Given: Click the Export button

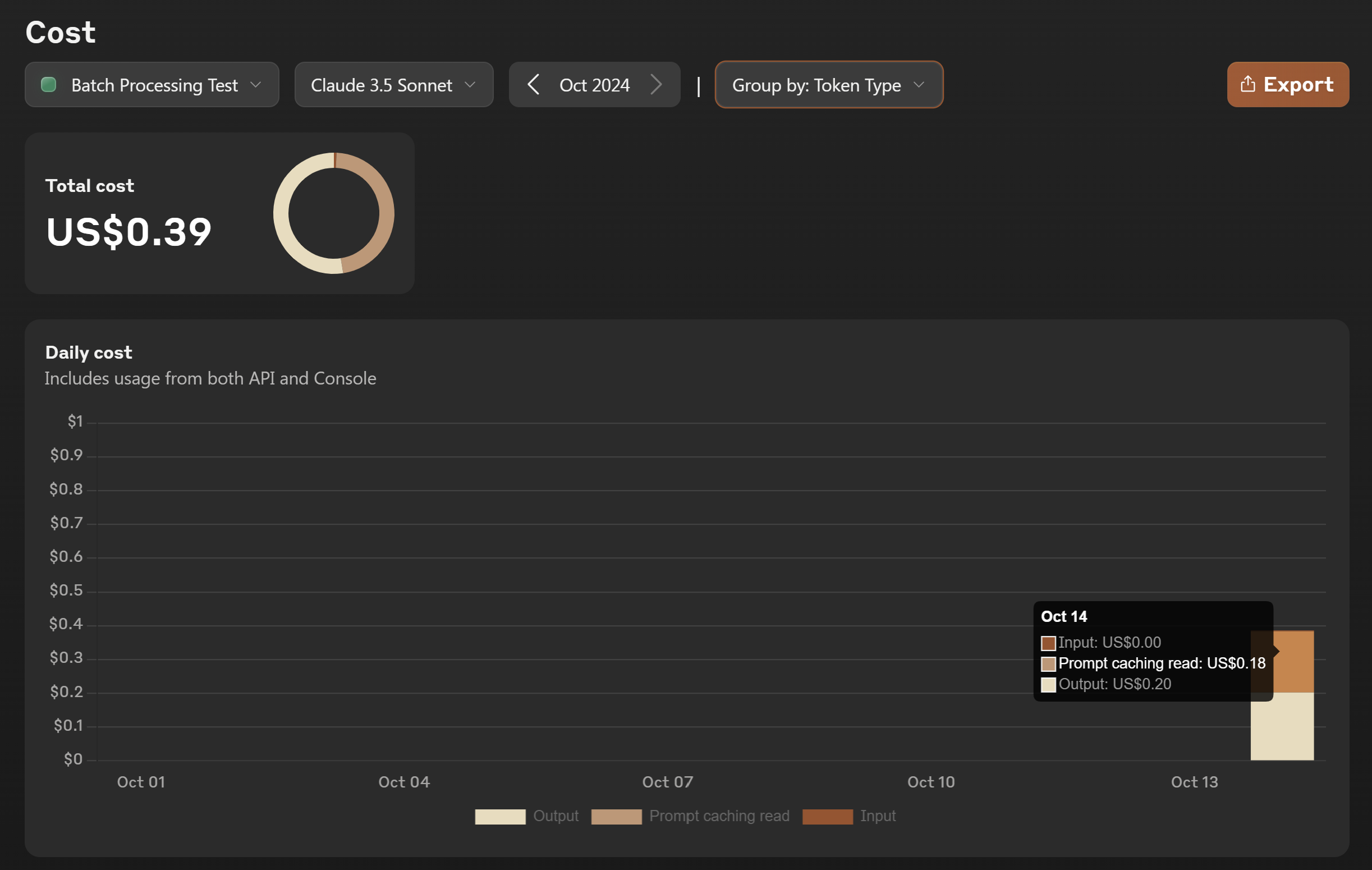Looking at the screenshot, I should point(1287,85).
